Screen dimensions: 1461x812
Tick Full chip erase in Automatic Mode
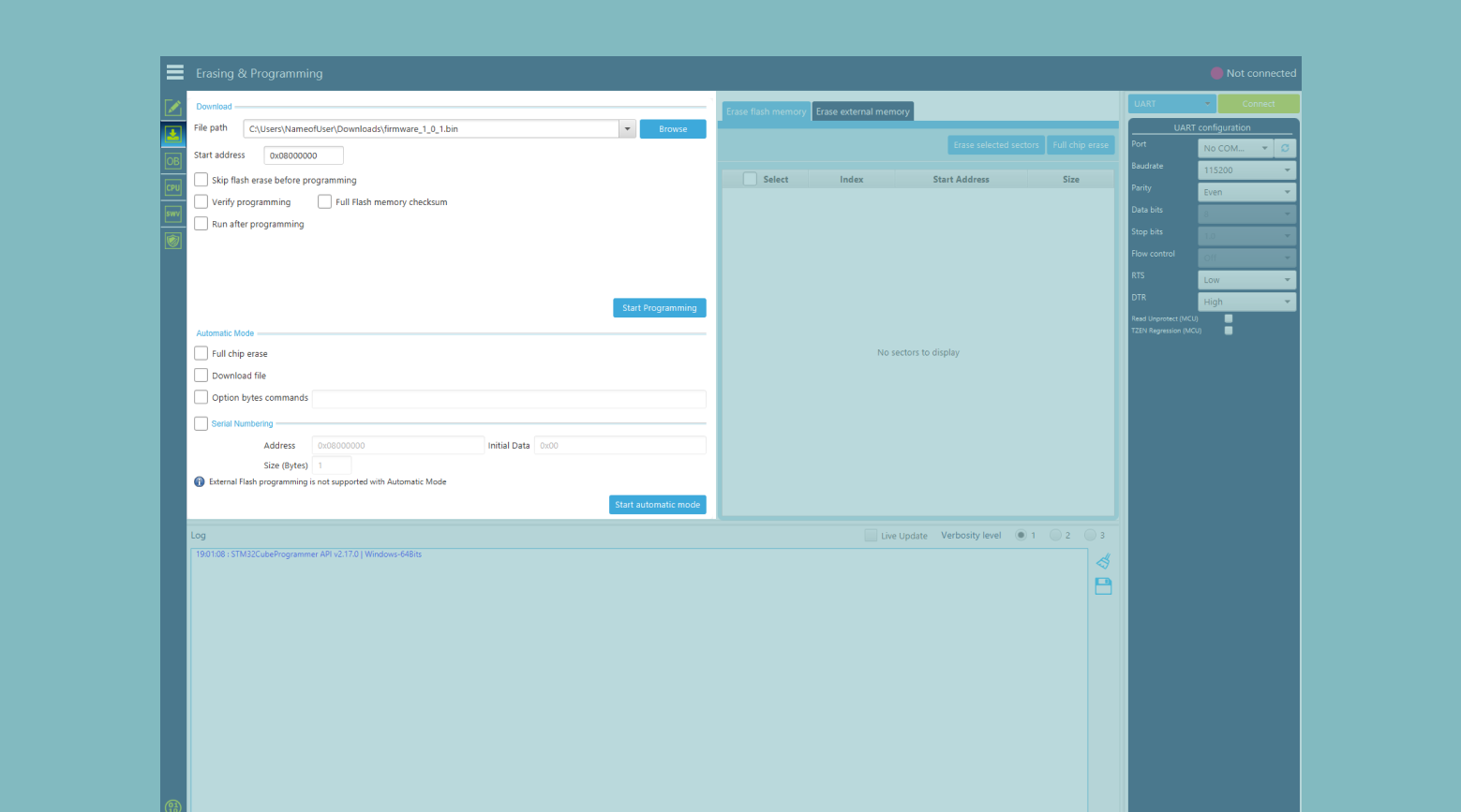point(201,353)
